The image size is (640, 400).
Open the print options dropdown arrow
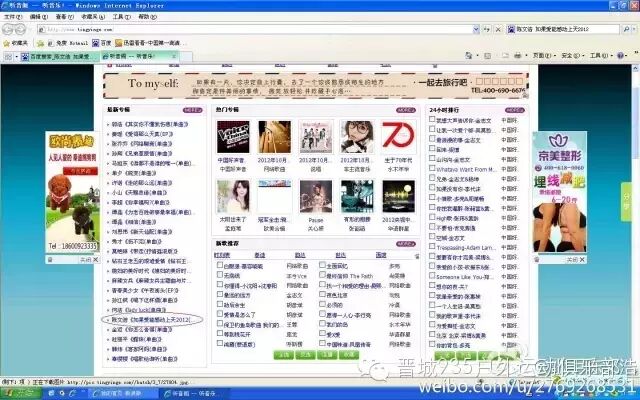pos(526,56)
